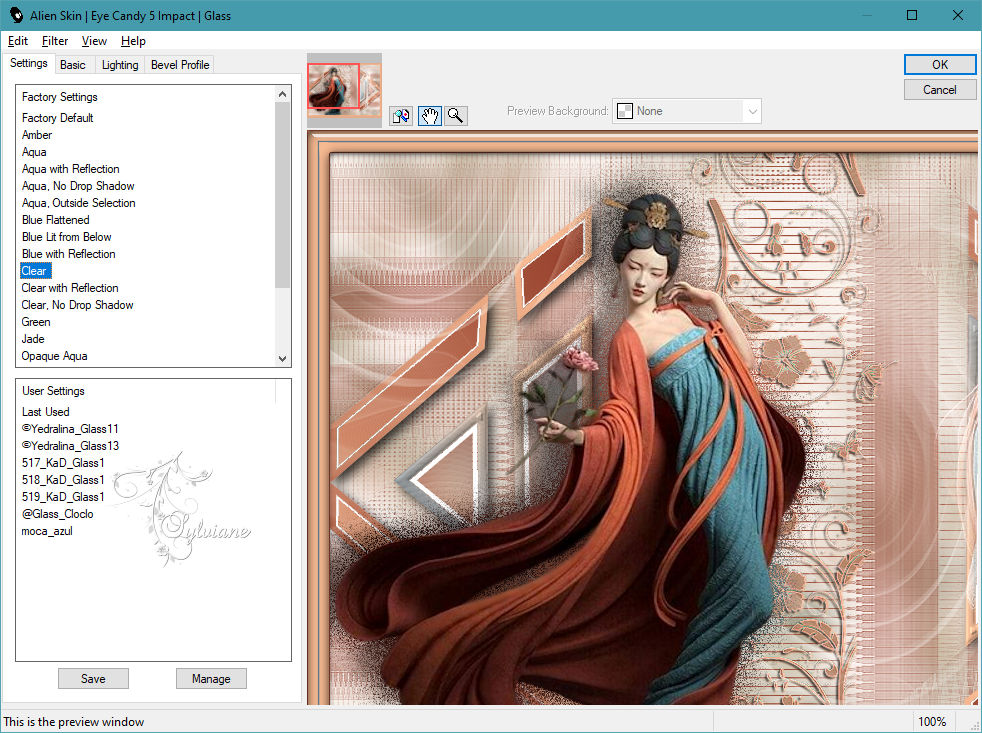The image size is (982, 733).
Task: Select the @Glass_Cloclo user preset
Action: pyautogui.click(x=57, y=513)
